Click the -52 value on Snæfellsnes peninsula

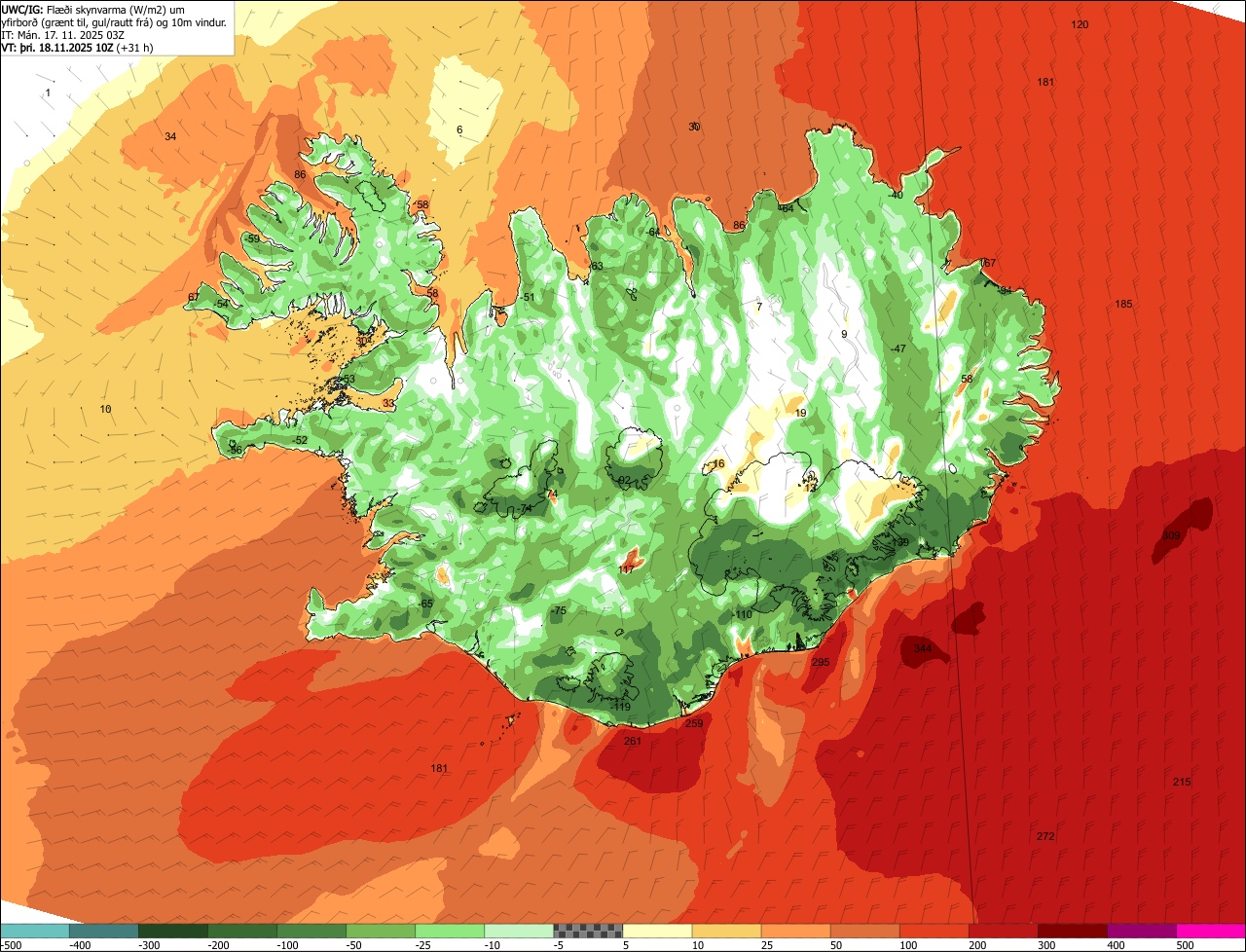pyautogui.click(x=300, y=440)
